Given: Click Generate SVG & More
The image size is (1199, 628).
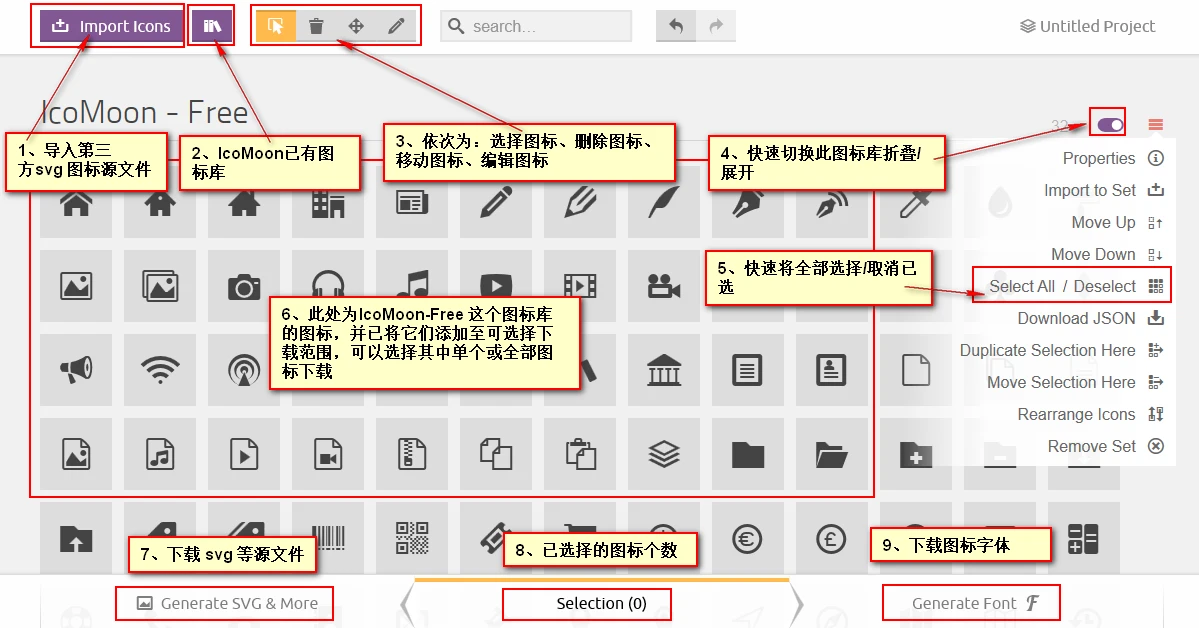Looking at the screenshot, I should click(226, 604).
